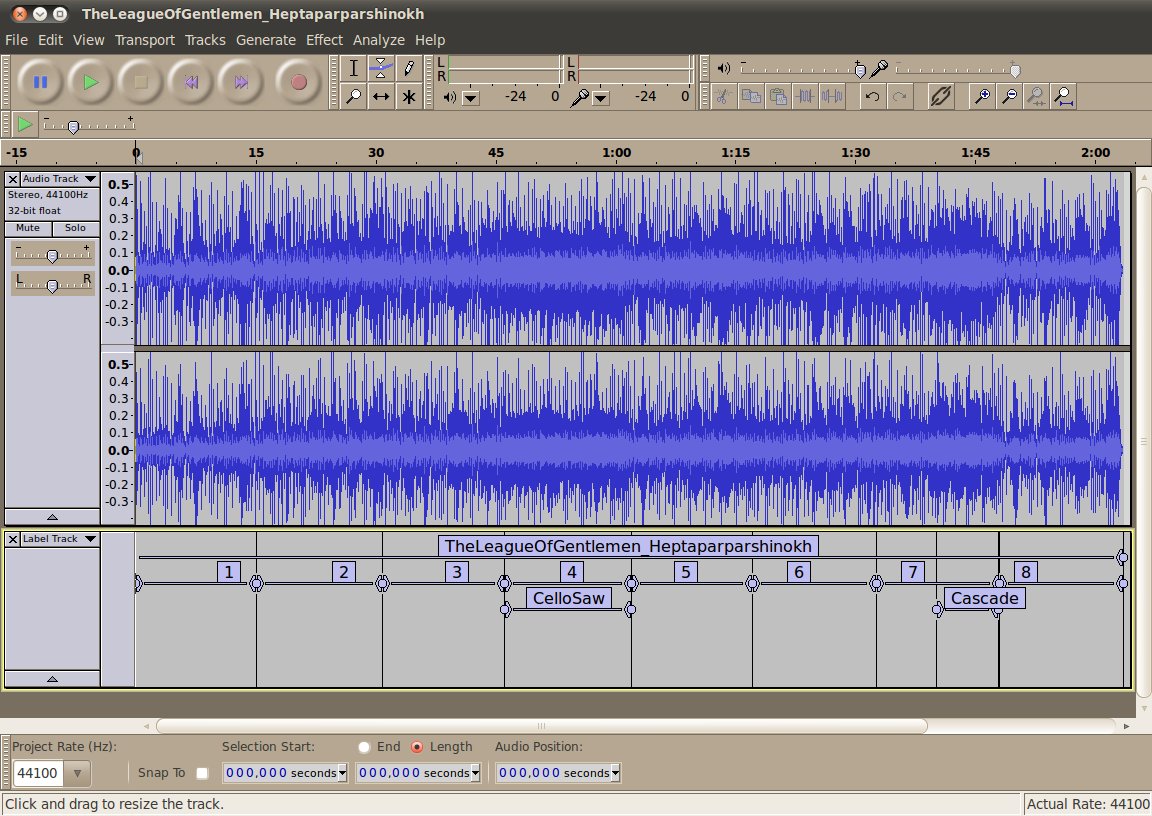Activate the Multi-Tool asterisk icon
Screen dimensions: 1152x816
coord(408,97)
